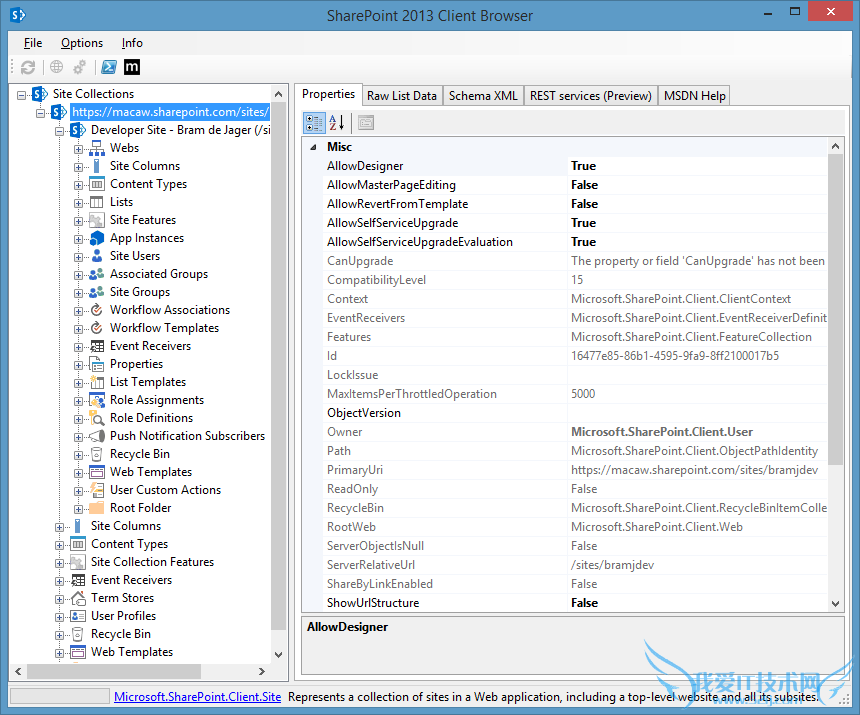Screen dimensions: 860x715
Task: Collapse the macaw.sharepoint.com site collection node
Action: (41, 114)
